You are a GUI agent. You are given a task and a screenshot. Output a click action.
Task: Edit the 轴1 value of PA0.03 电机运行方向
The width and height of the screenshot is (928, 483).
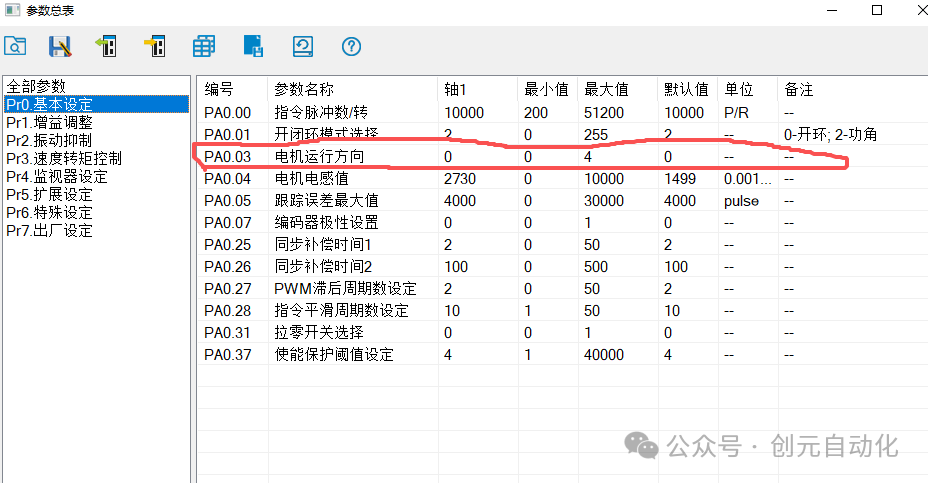[x=478, y=157]
